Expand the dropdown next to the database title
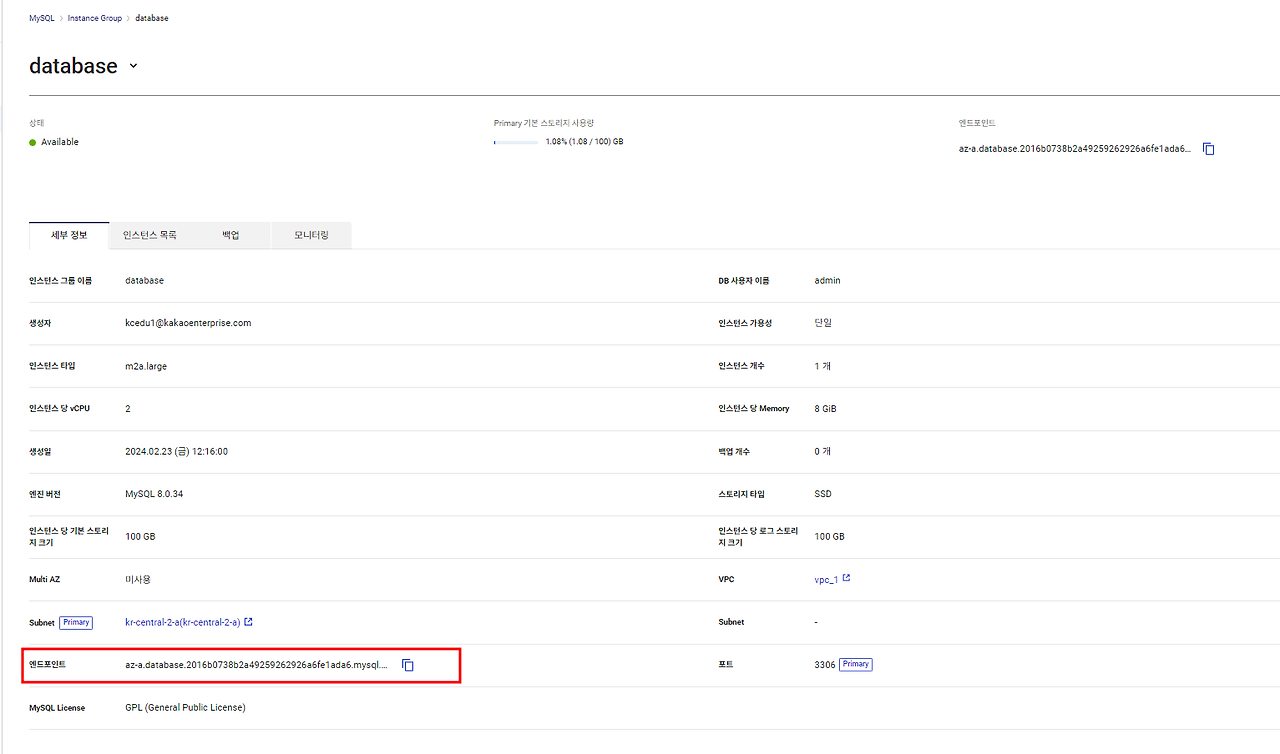The image size is (1280, 754). click(133, 66)
